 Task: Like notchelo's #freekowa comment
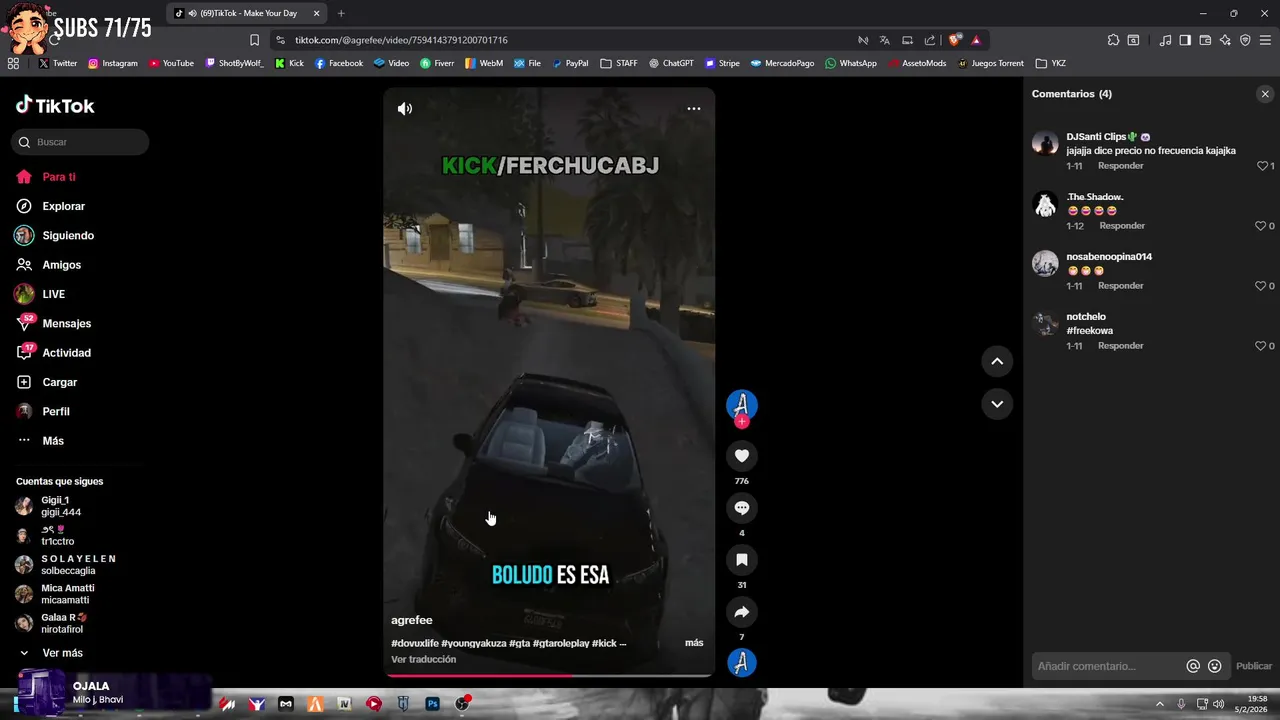tap(1260, 346)
